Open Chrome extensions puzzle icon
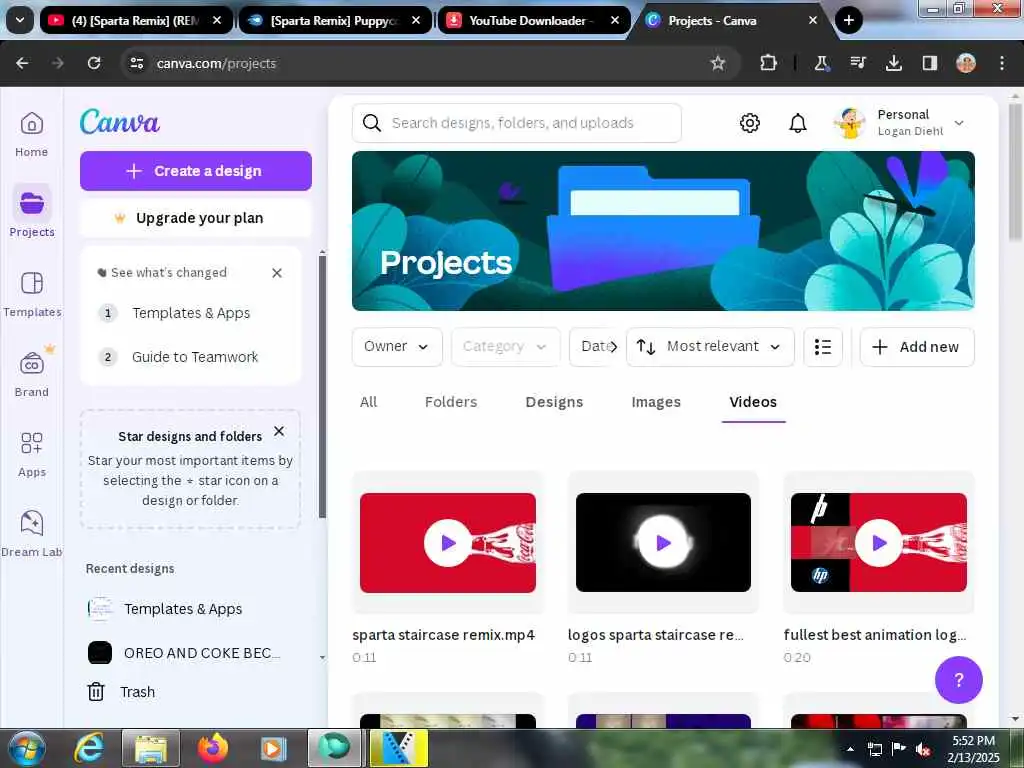Image resolution: width=1024 pixels, height=768 pixels. click(769, 63)
